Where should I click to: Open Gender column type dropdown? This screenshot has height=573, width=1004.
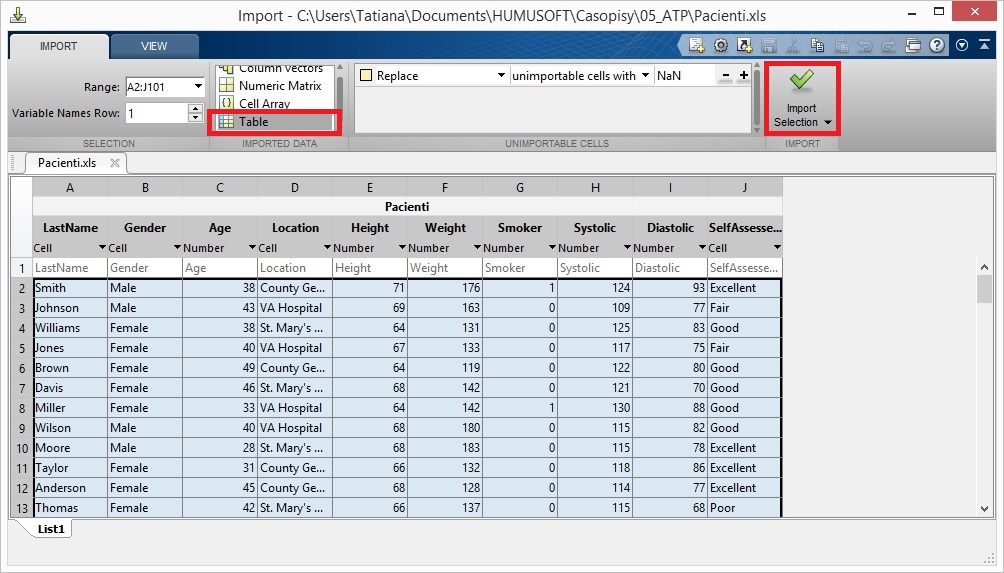tap(177, 248)
